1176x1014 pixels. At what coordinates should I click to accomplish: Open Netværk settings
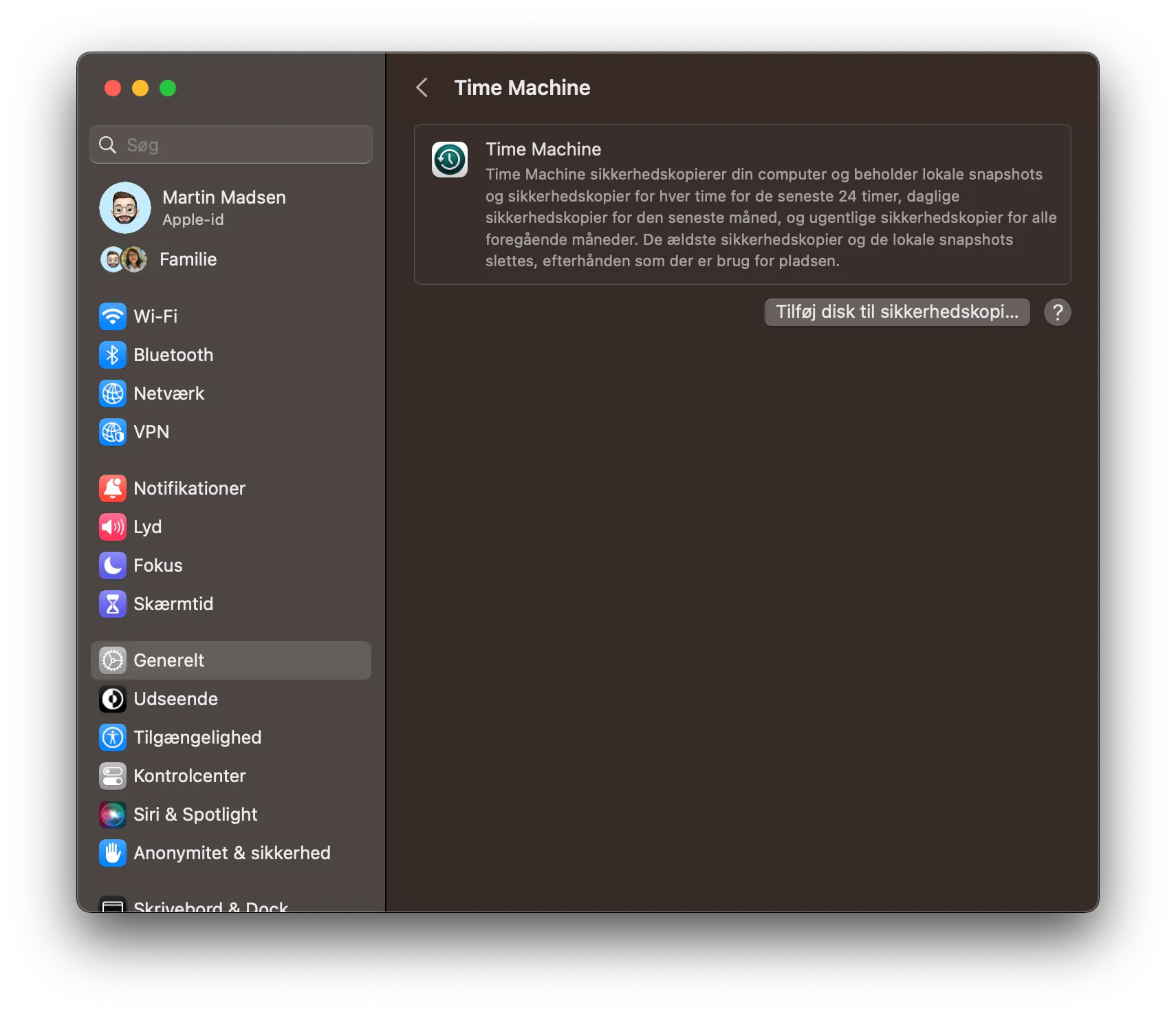tap(168, 393)
